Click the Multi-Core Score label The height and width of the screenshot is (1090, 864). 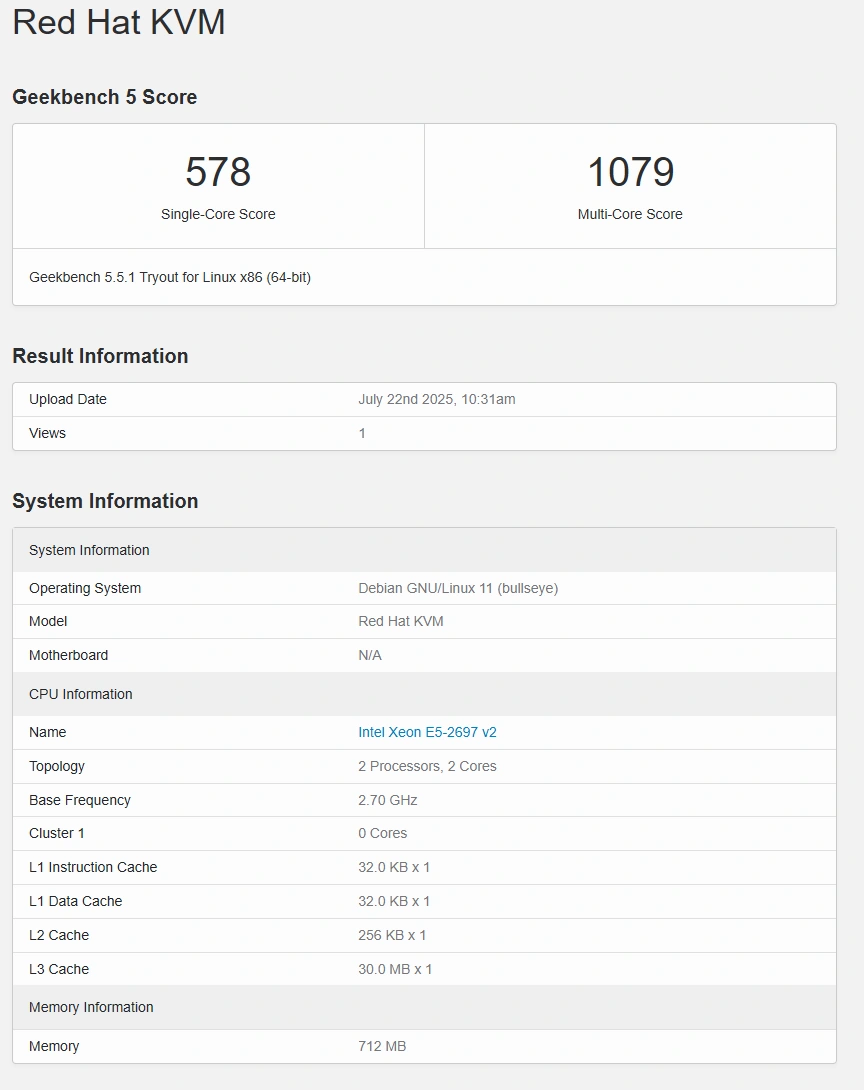pos(630,214)
